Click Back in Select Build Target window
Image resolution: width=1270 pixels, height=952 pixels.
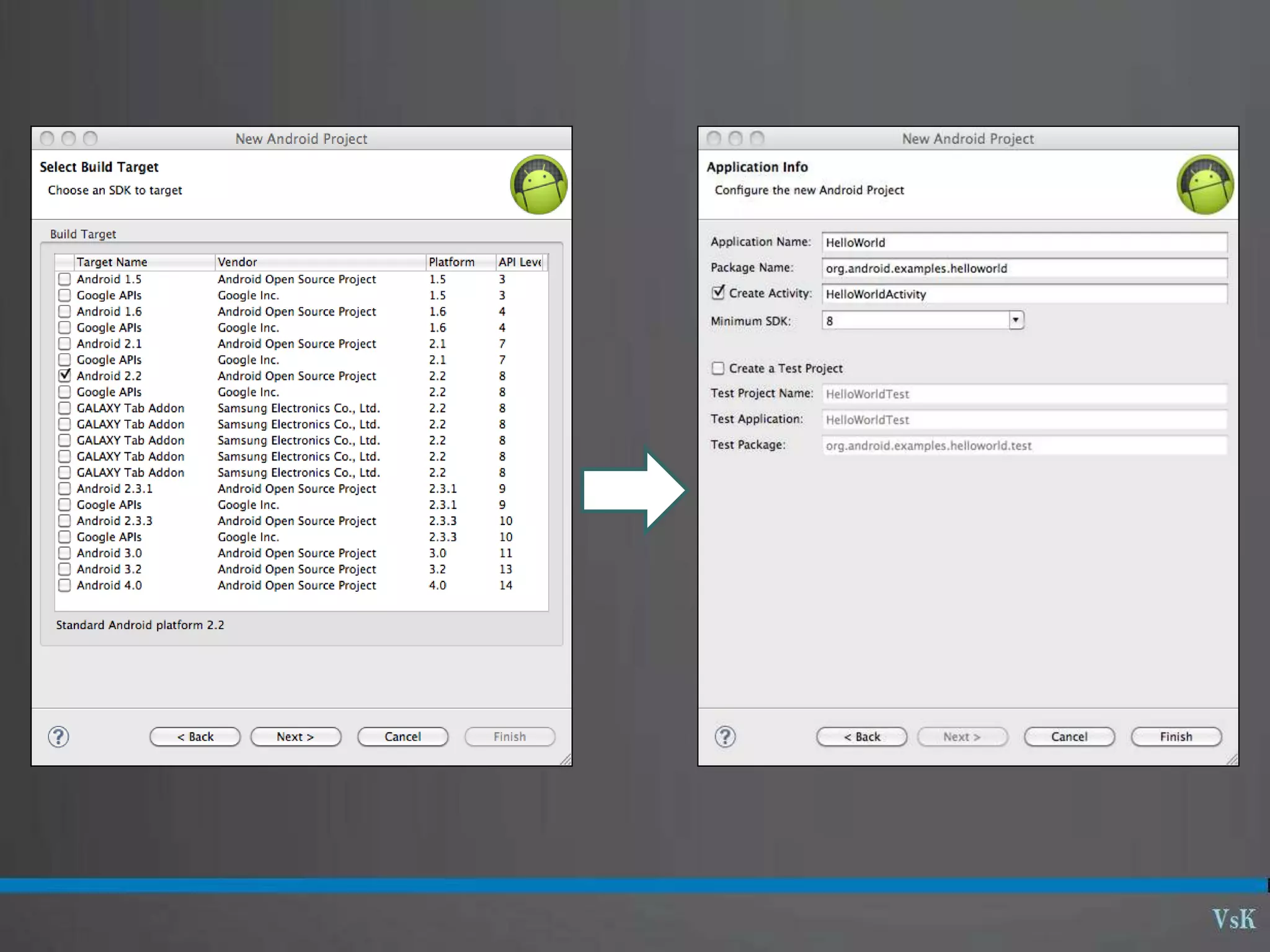195,736
